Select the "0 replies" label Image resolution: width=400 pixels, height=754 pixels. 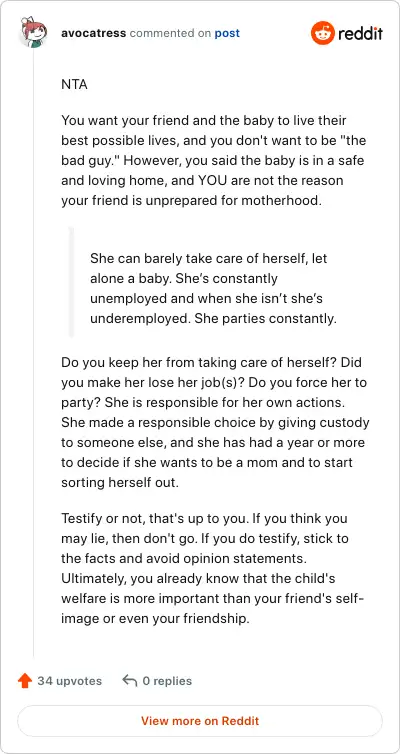[x=167, y=681]
